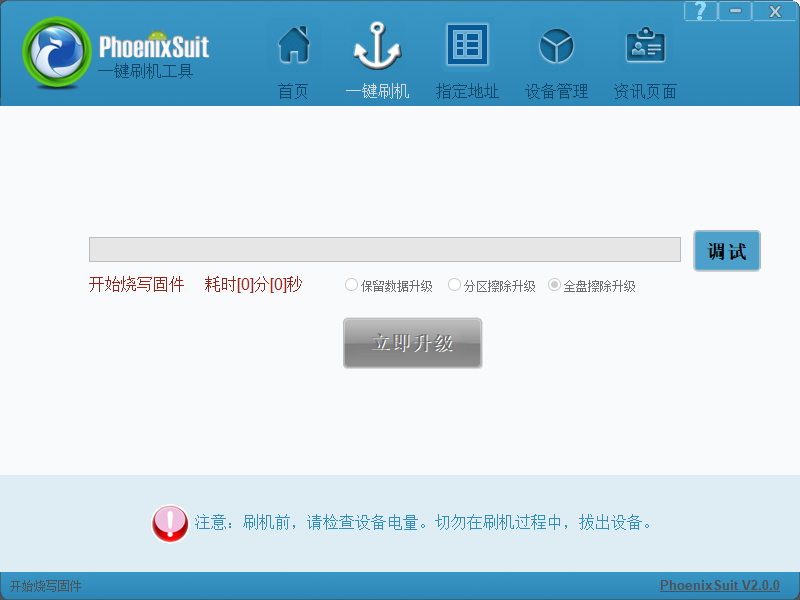Image resolution: width=800 pixels, height=600 pixels.
Task: Click the firmware path input field
Action: tap(385, 249)
